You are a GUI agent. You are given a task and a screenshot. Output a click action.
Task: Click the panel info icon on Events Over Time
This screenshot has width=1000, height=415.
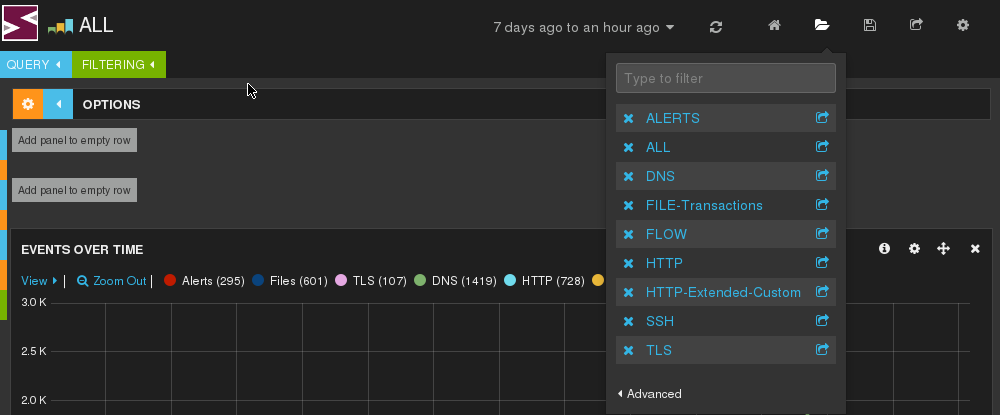pos(884,249)
